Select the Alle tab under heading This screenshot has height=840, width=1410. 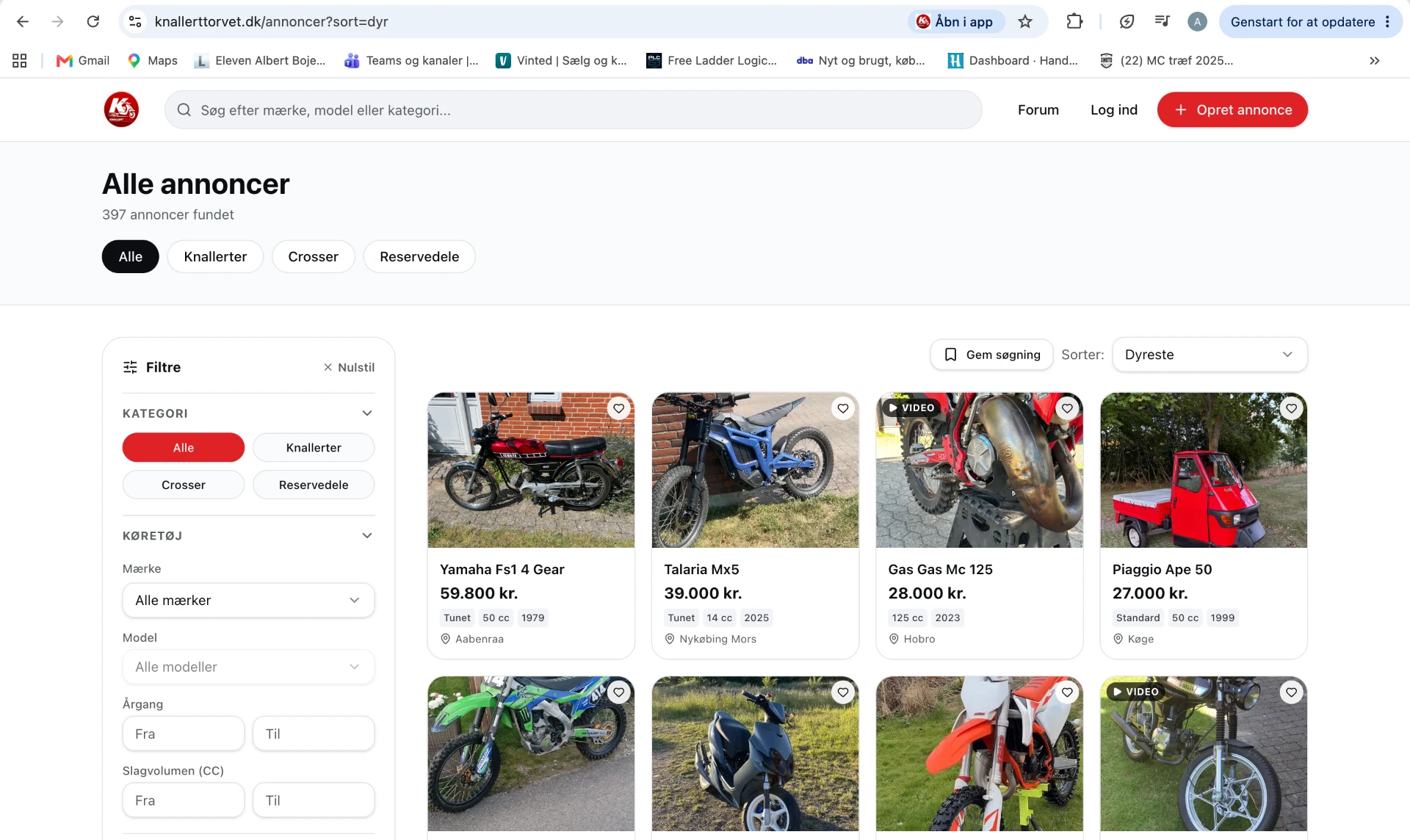pos(130,256)
